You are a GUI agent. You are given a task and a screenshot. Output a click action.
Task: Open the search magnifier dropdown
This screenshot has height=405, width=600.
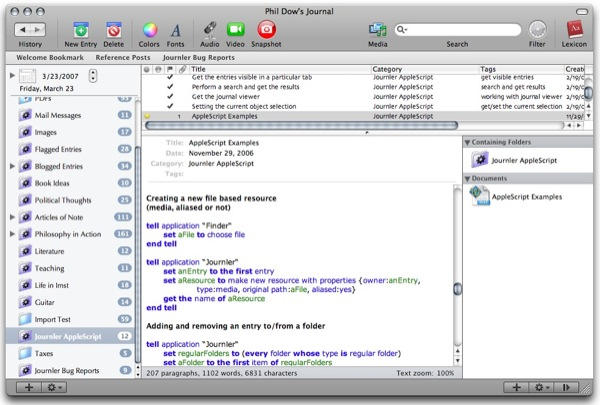401,29
